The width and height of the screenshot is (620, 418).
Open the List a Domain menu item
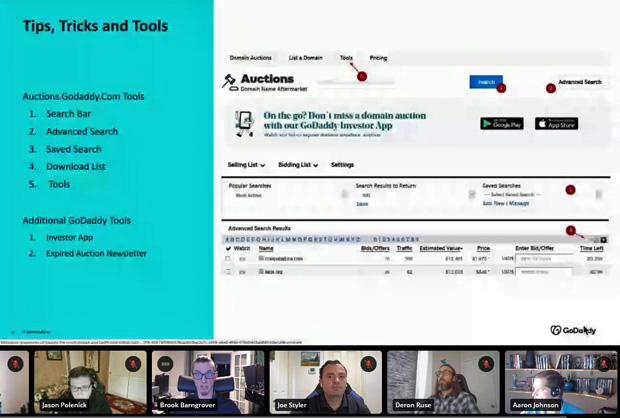click(x=305, y=58)
